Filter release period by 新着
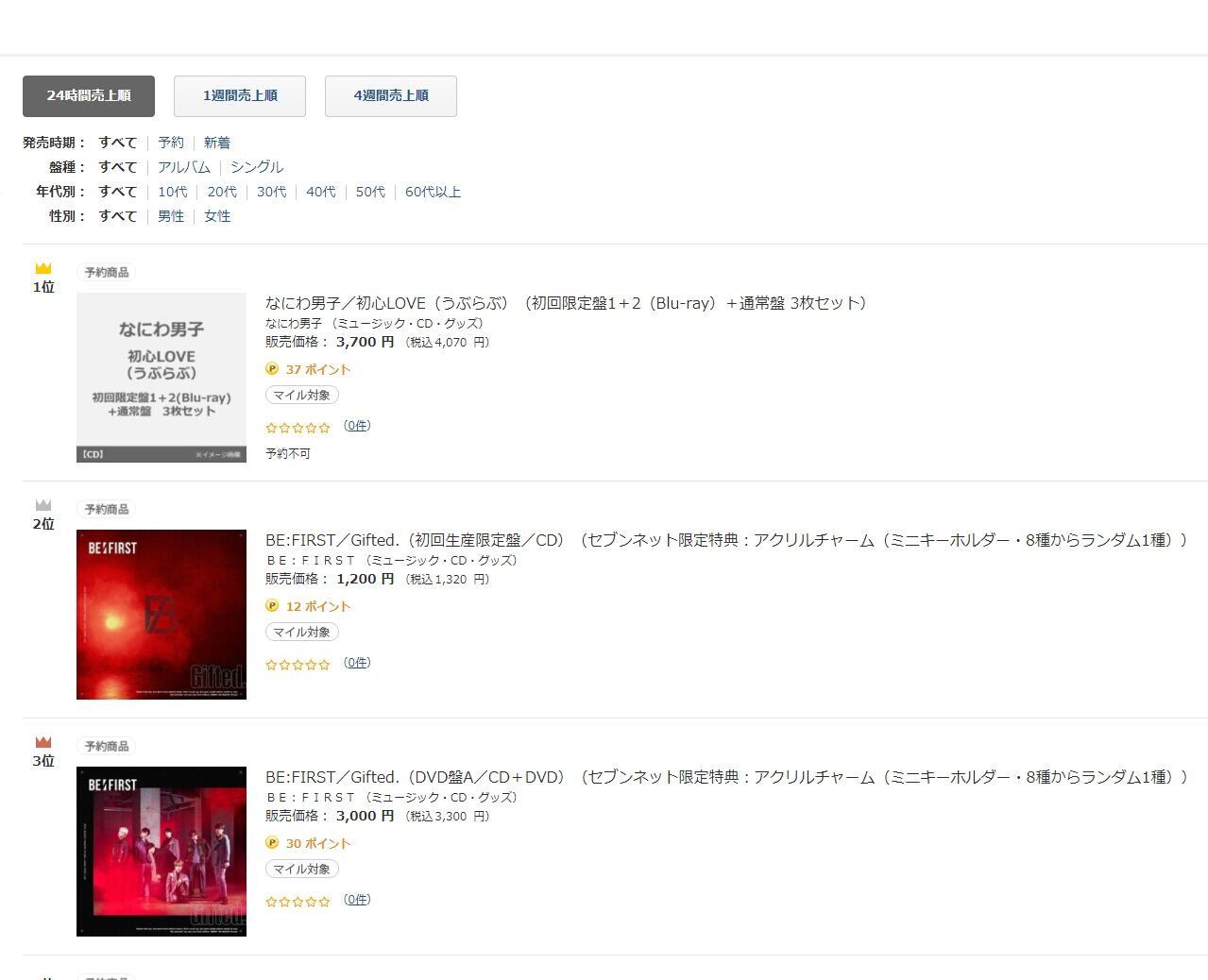Screen dimensions: 1208x980 (x=217, y=143)
